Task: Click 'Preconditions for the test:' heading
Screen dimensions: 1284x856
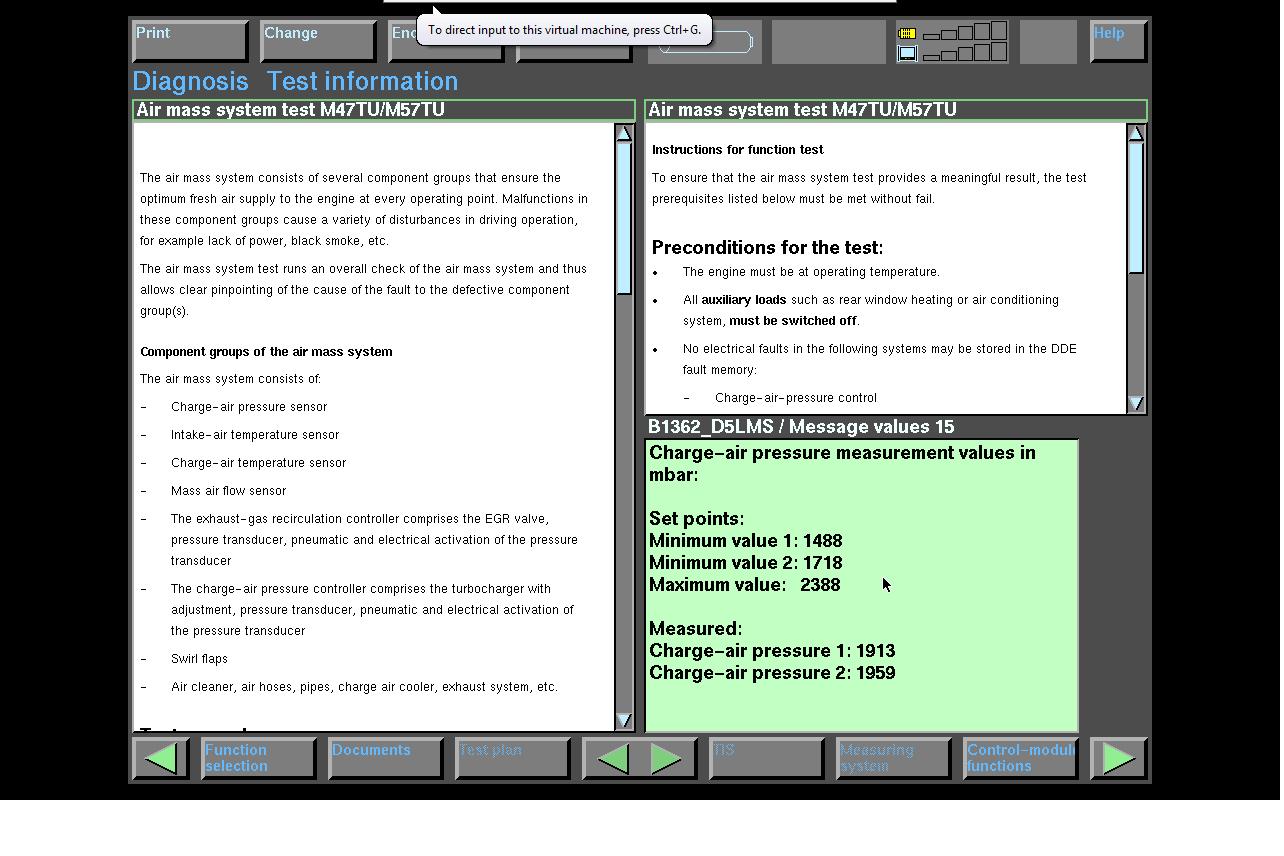Action: click(x=768, y=248)
